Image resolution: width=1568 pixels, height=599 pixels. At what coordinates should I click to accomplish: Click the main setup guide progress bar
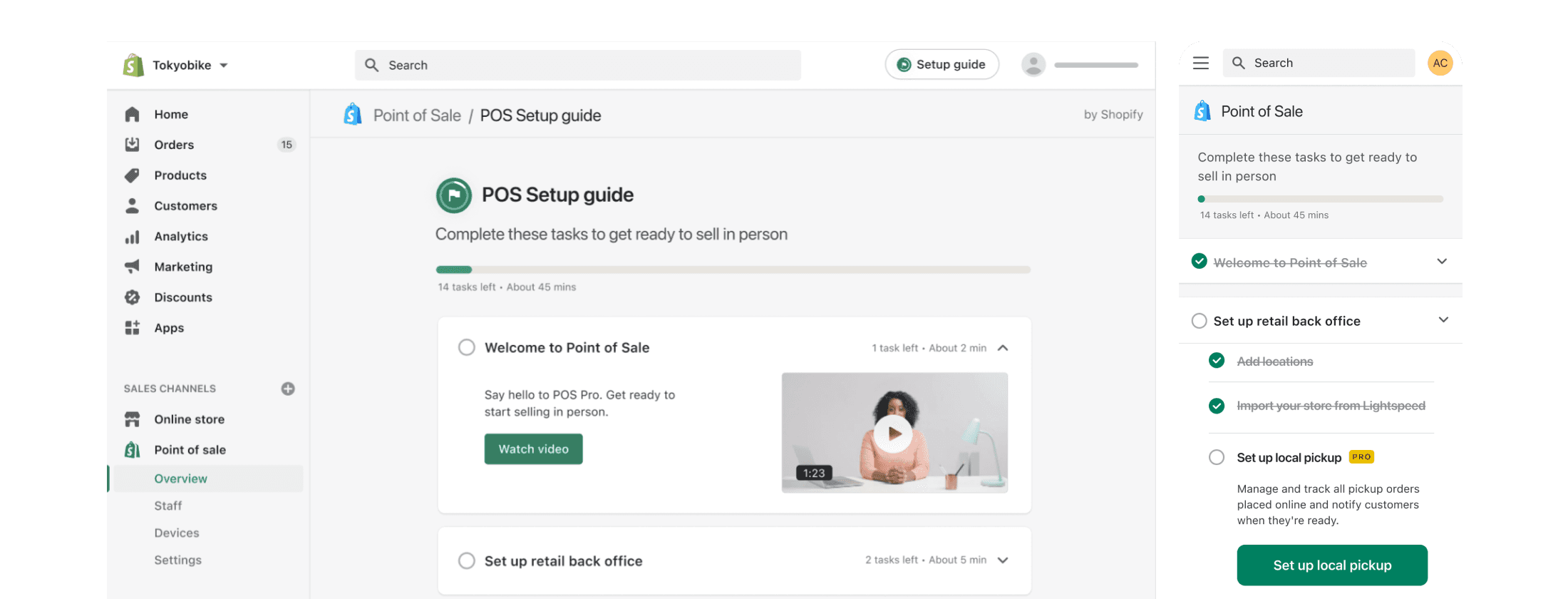[733, 270]
